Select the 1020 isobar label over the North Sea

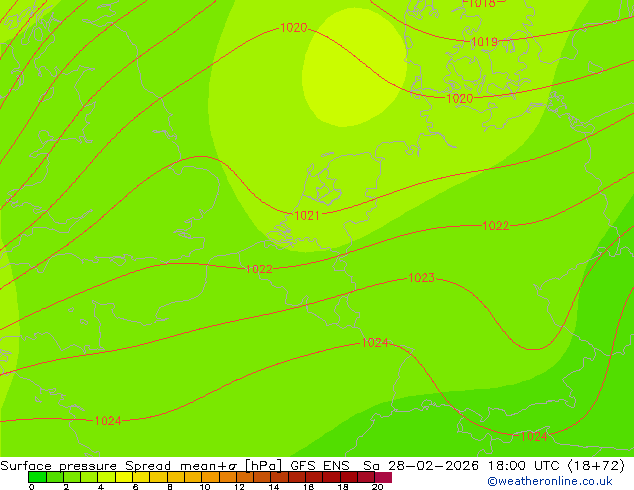(x=294, y=27)
